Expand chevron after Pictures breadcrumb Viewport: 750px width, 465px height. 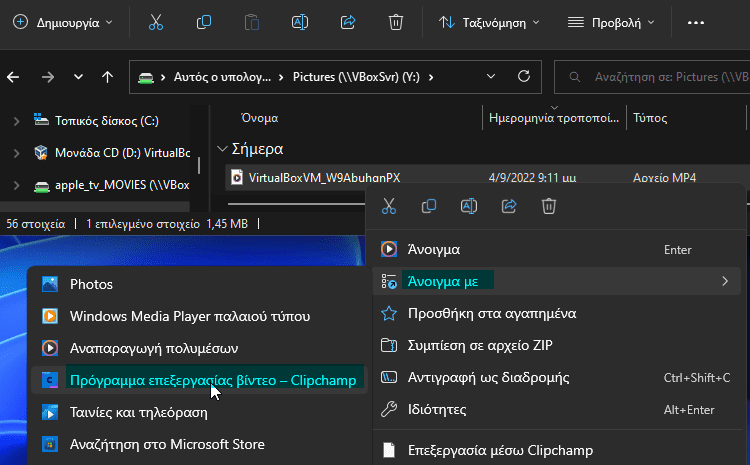pyautogui.click(x=431, y=77)
